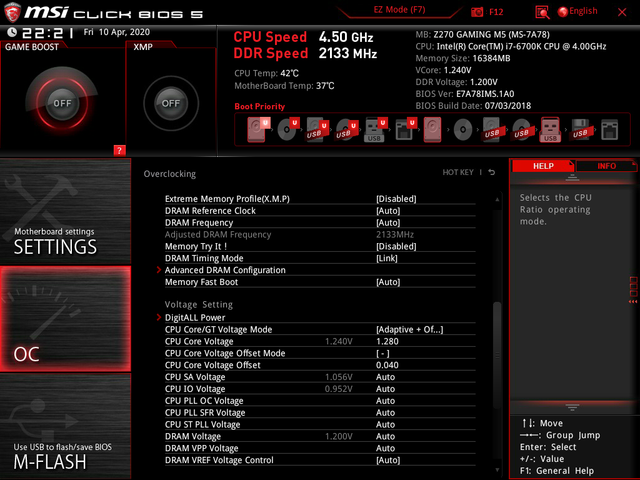640x480 pixels.
Task: Open DRAM Reference Clock [Auto] option
Action: (x=388, y=211)
